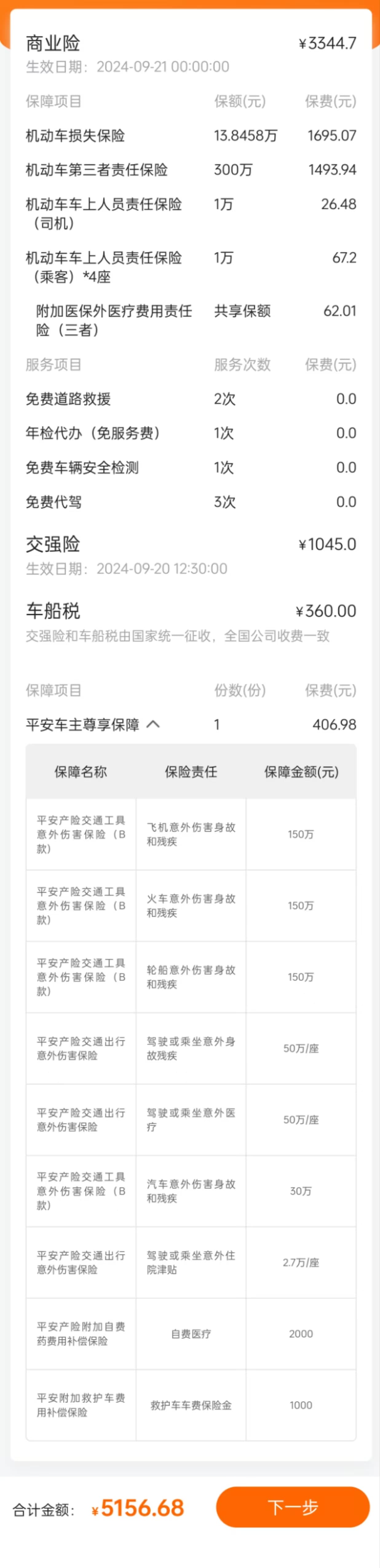Tap the 车船税 section heading
Screen dimensions: 380x1568
coord(53,611)
